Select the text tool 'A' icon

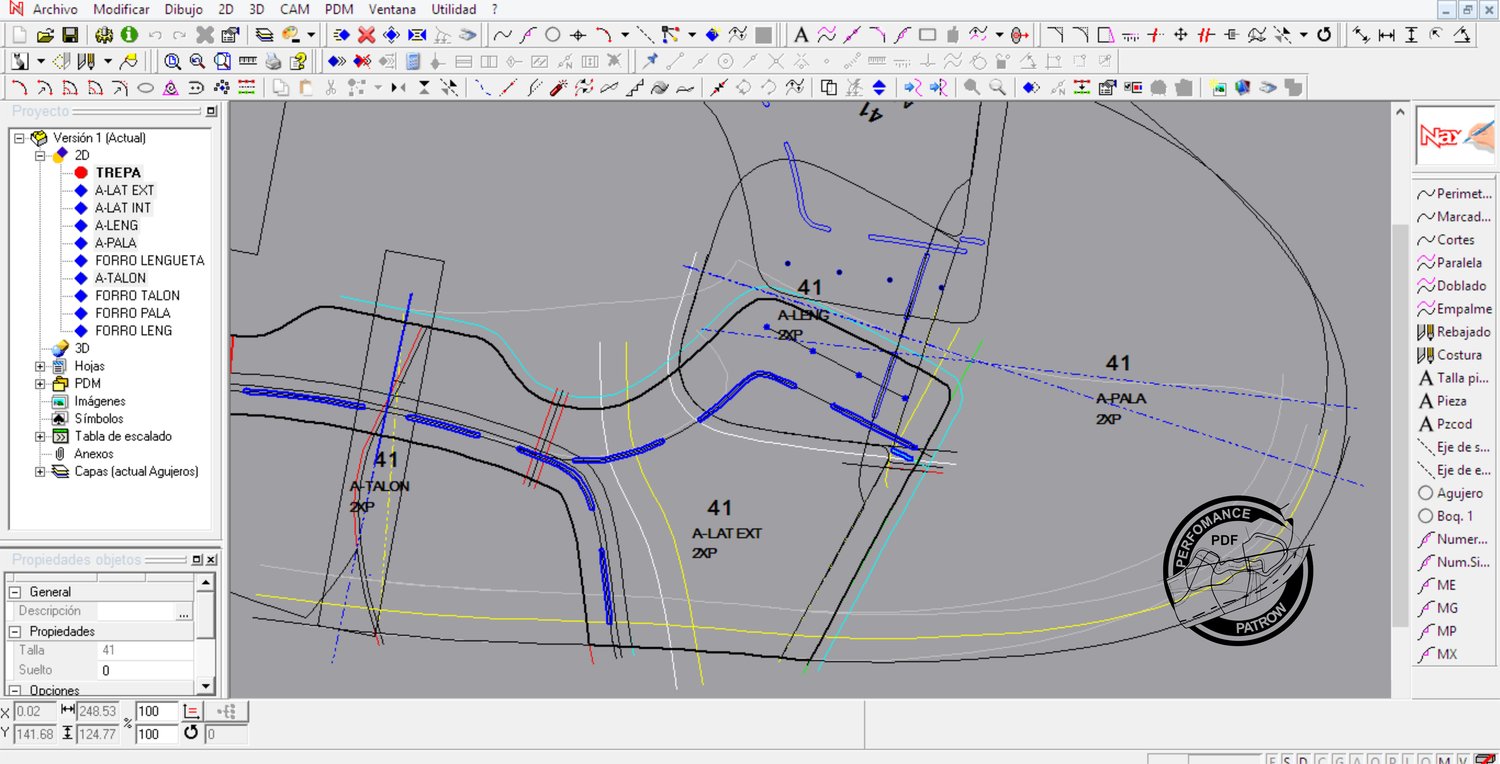(x=800, y=35)
